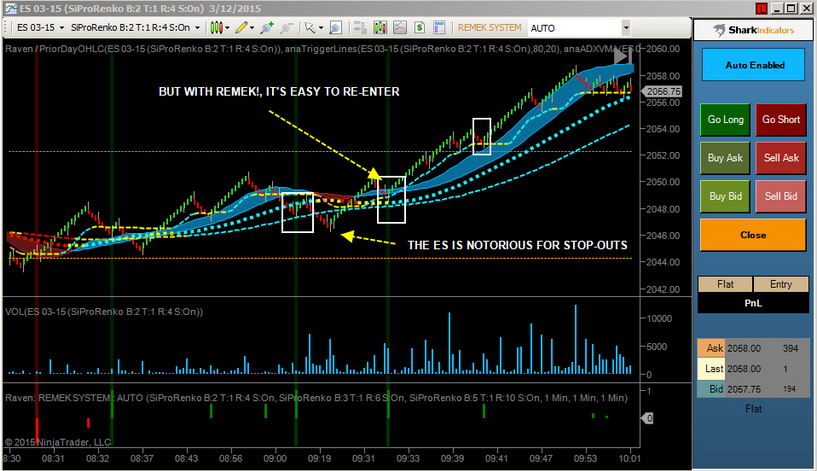The height and width of the screenshot is (471, 817).
Task: Click the Go Long button
Action: coord(725,119)
